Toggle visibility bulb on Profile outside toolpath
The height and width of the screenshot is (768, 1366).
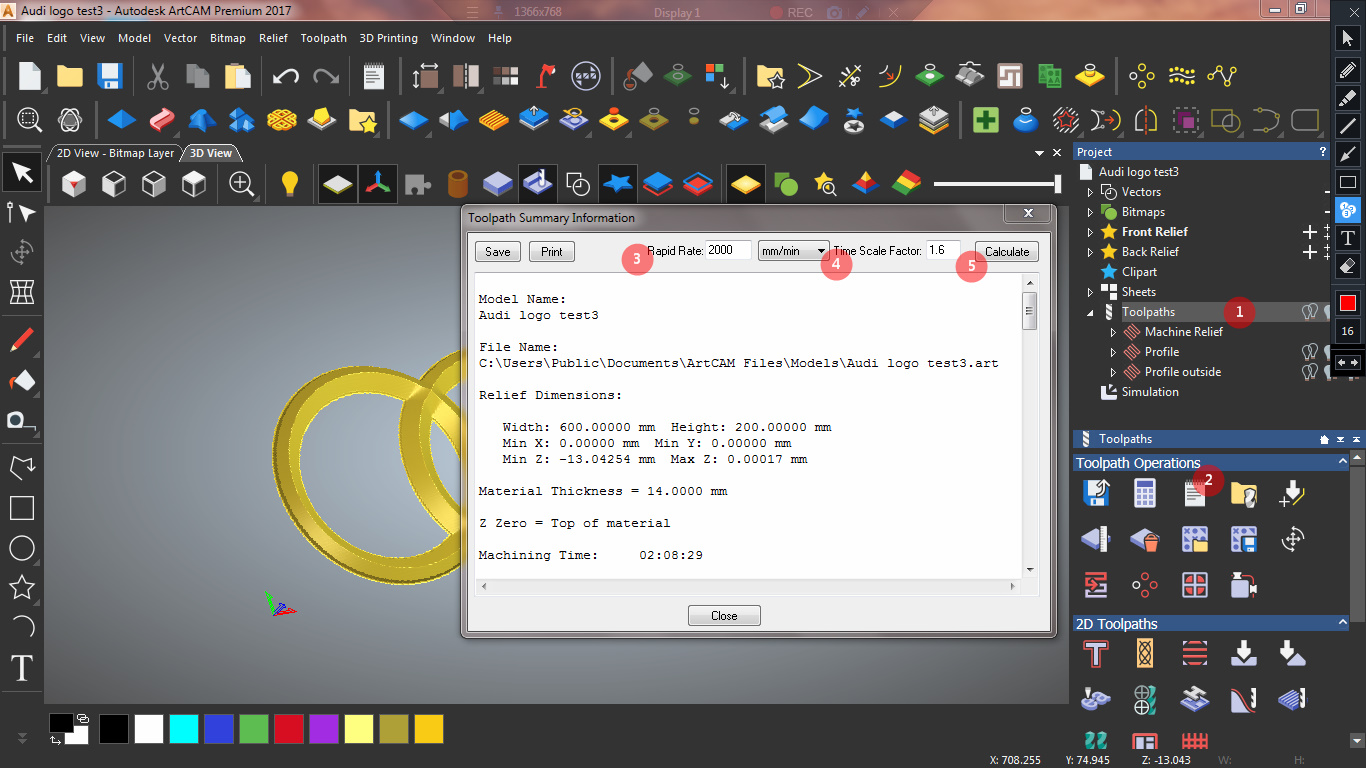click(1308, 372)
